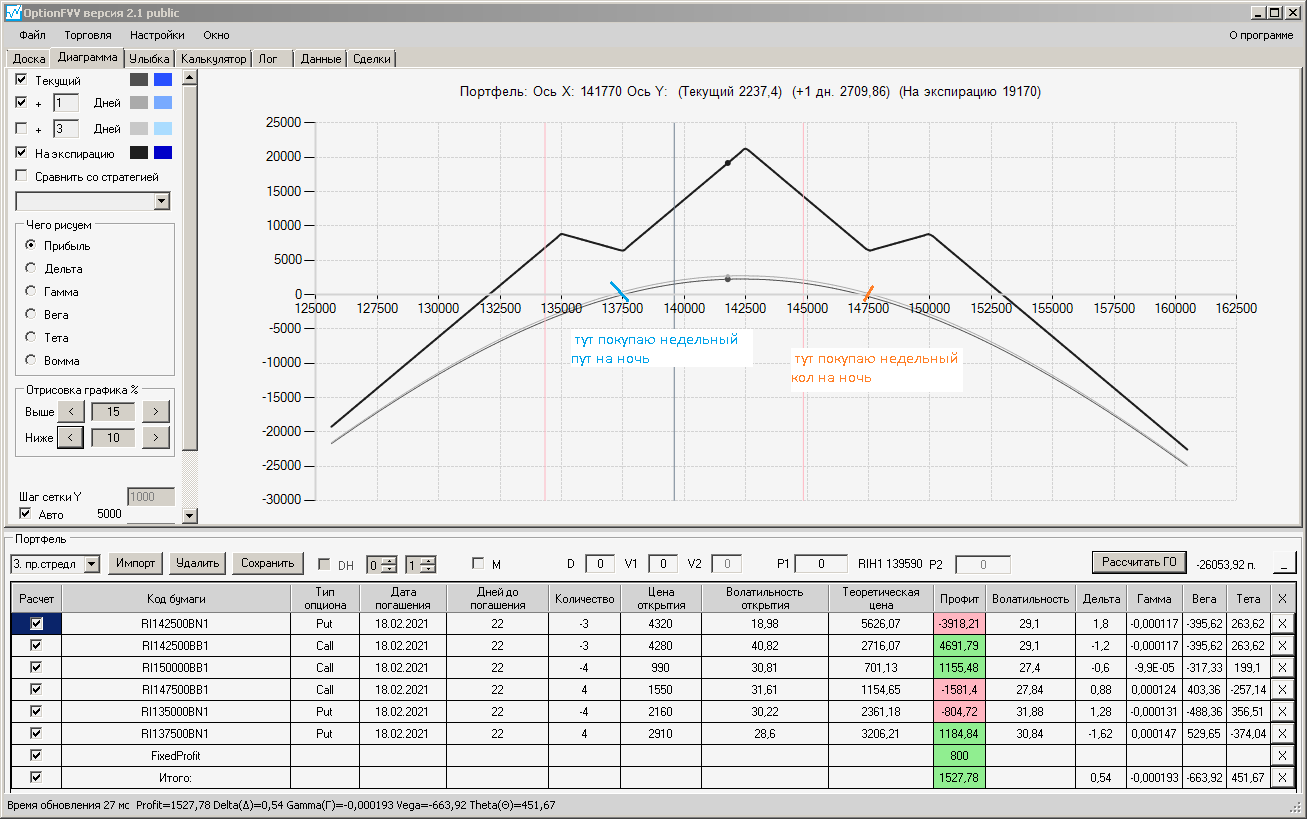Enable the +3 Дней curve checkbox

(x=22, y=128)
